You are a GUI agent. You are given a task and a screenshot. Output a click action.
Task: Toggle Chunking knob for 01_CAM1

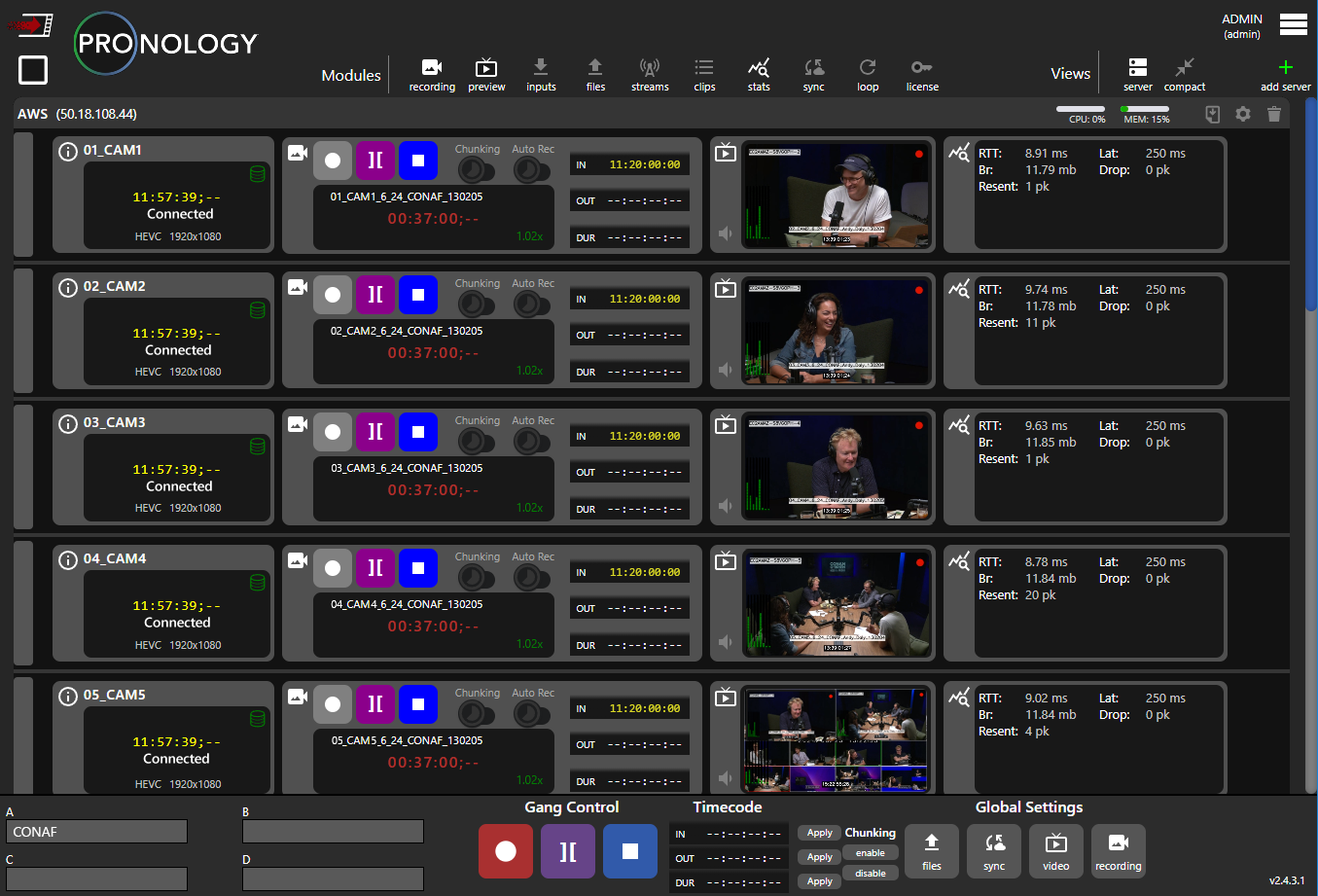coord(474,170)
